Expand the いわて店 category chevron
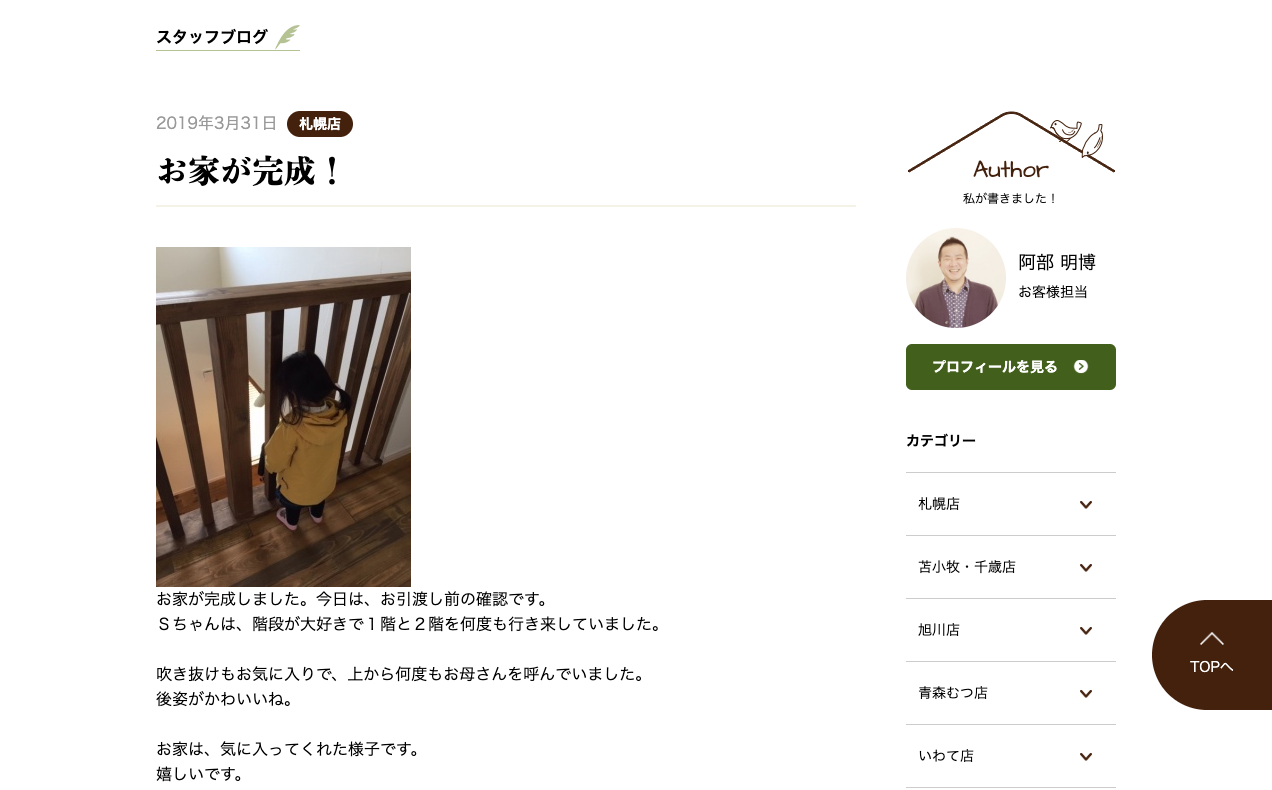This screenshot has height=790, width=1272. 1086,757
